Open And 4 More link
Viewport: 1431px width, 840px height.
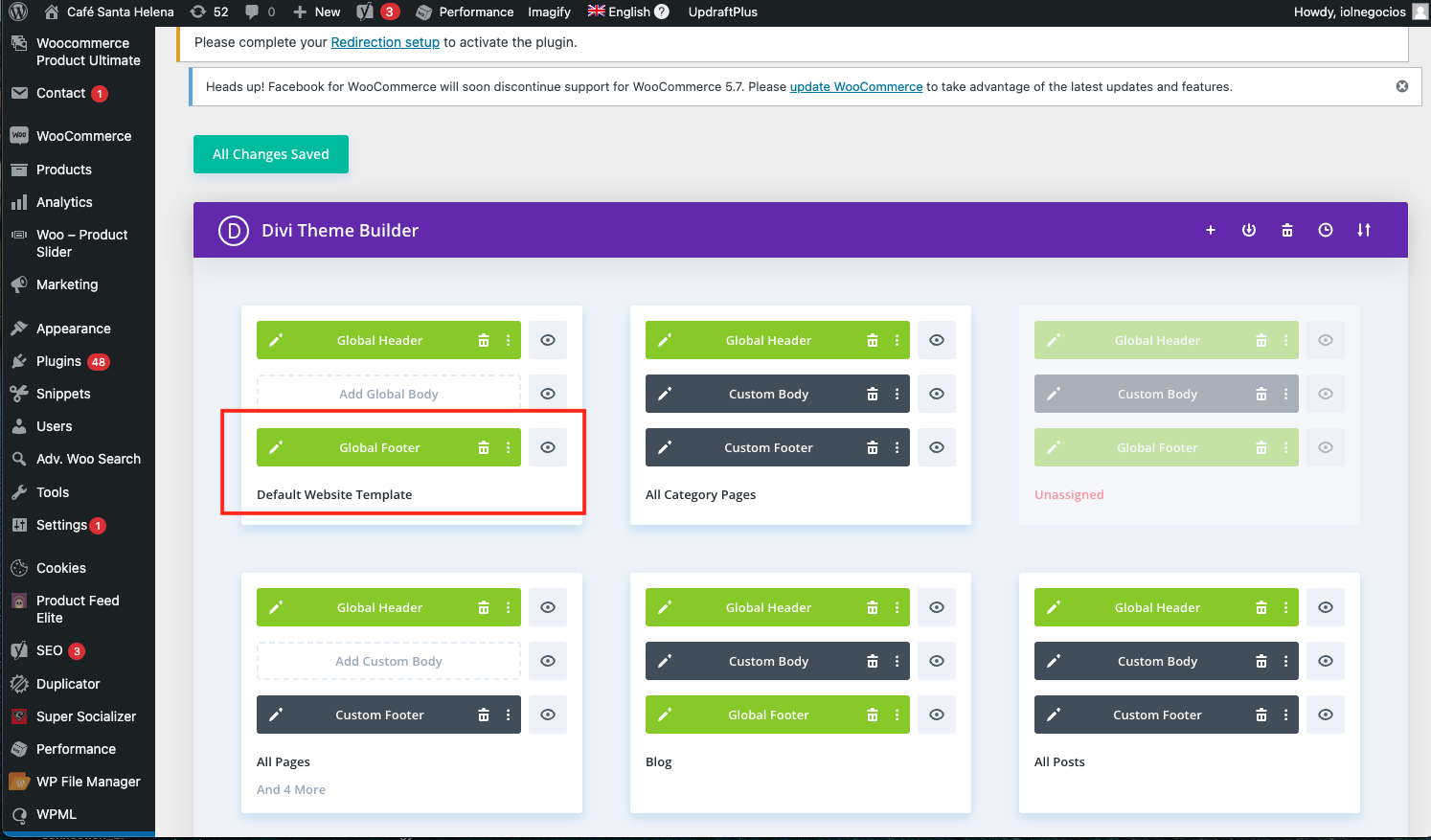tap(291, 789)
